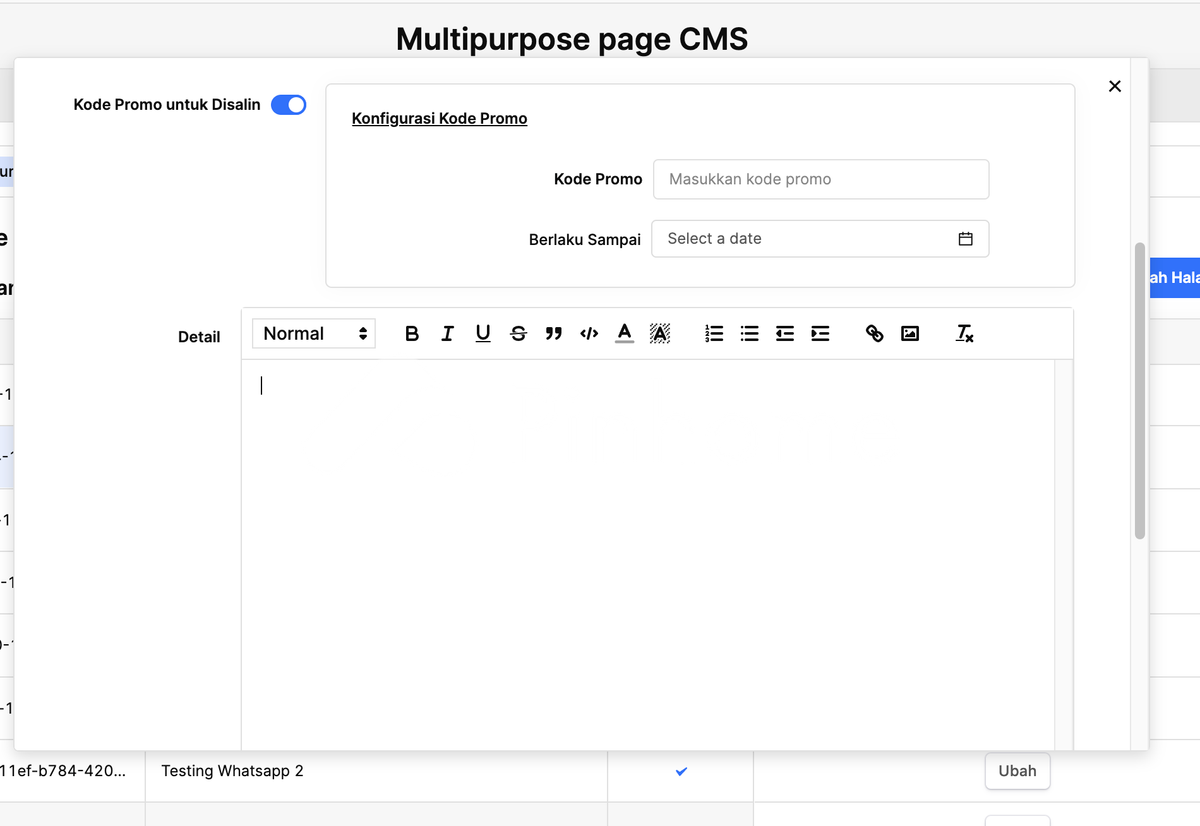Insert a hyperlink in the editor
The height and width of the screenshot is (826, 1200).
874,334
